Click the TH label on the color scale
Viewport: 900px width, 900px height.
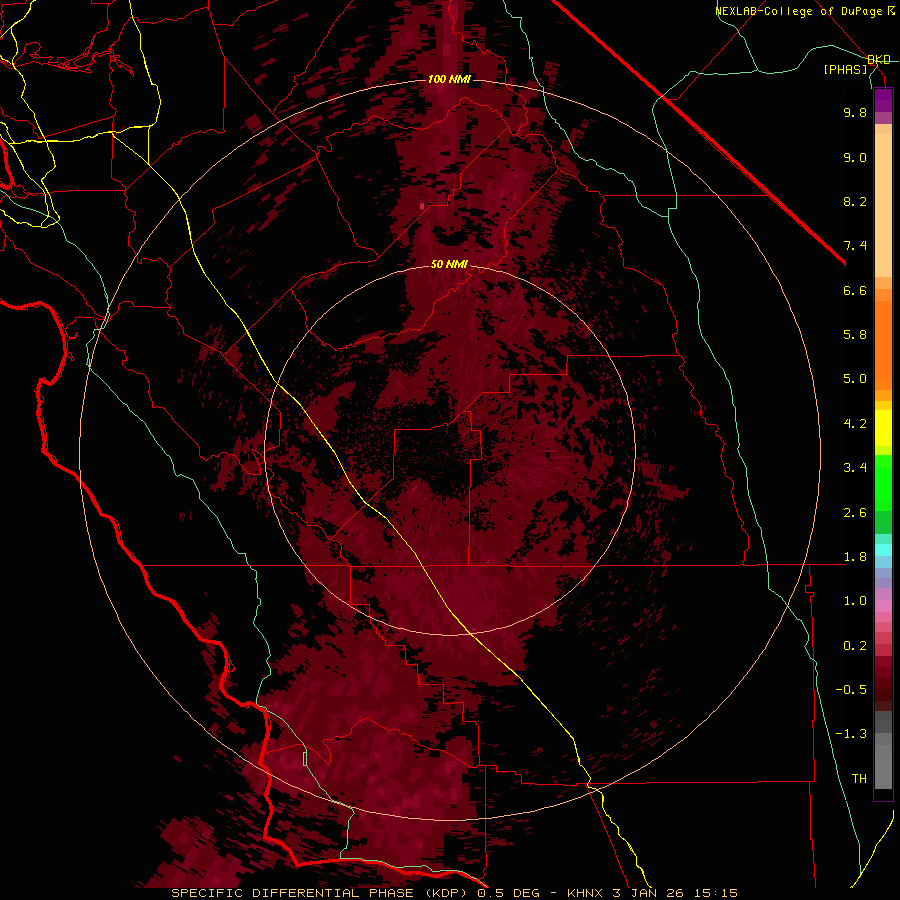tap(859, 779)
